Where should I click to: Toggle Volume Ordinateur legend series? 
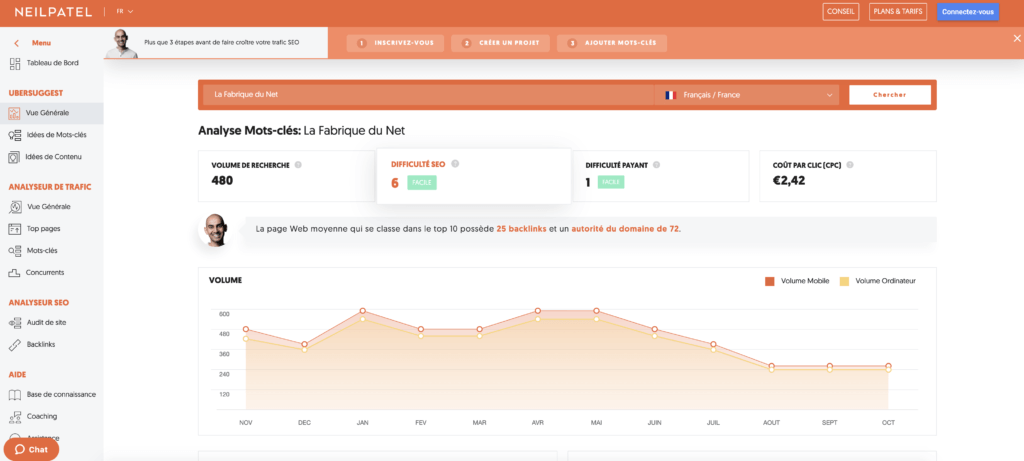[845, 281]
